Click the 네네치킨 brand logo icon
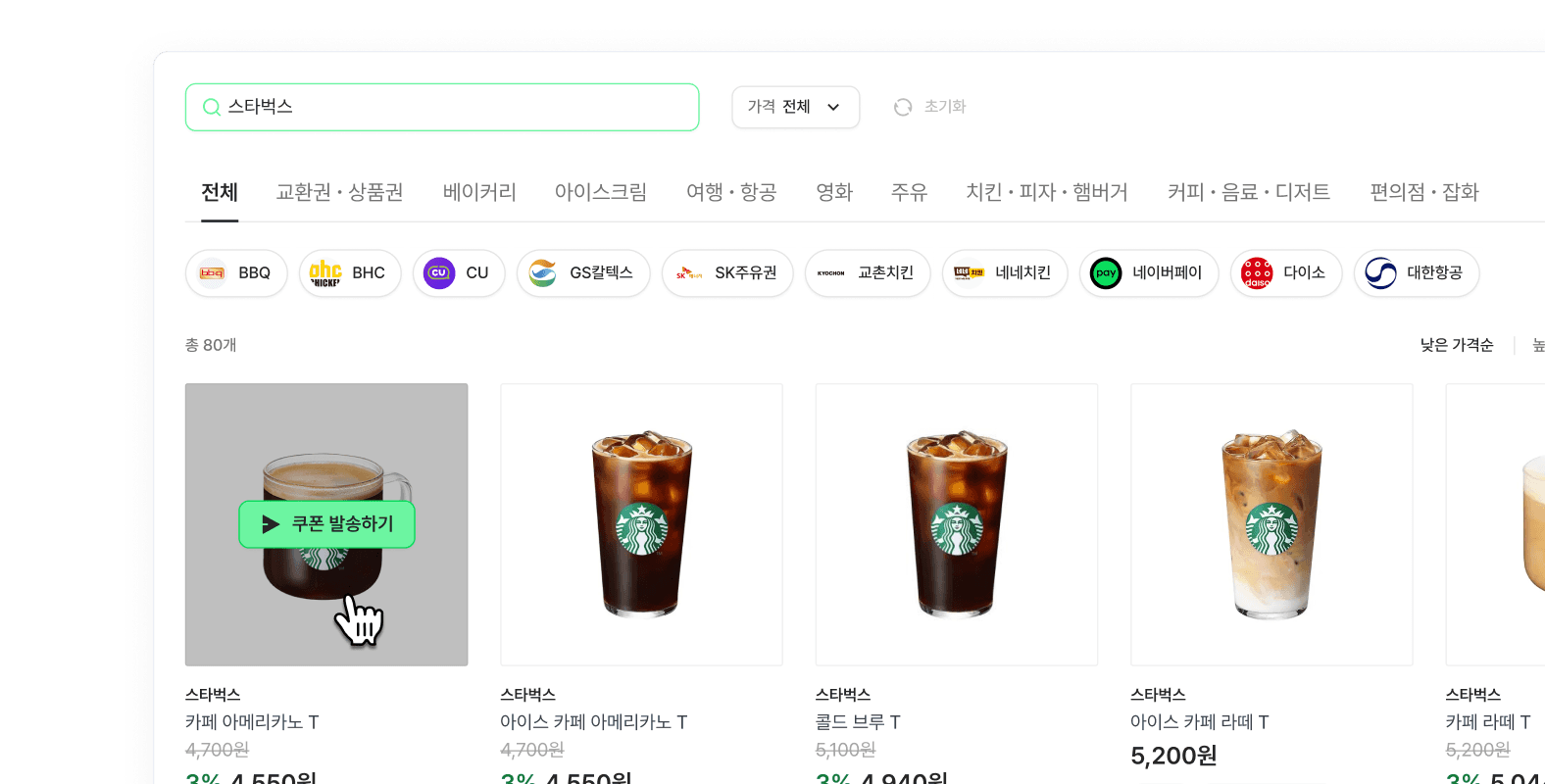The height and width of the screenshot is (784, 1545). click(x=969, y=272)
